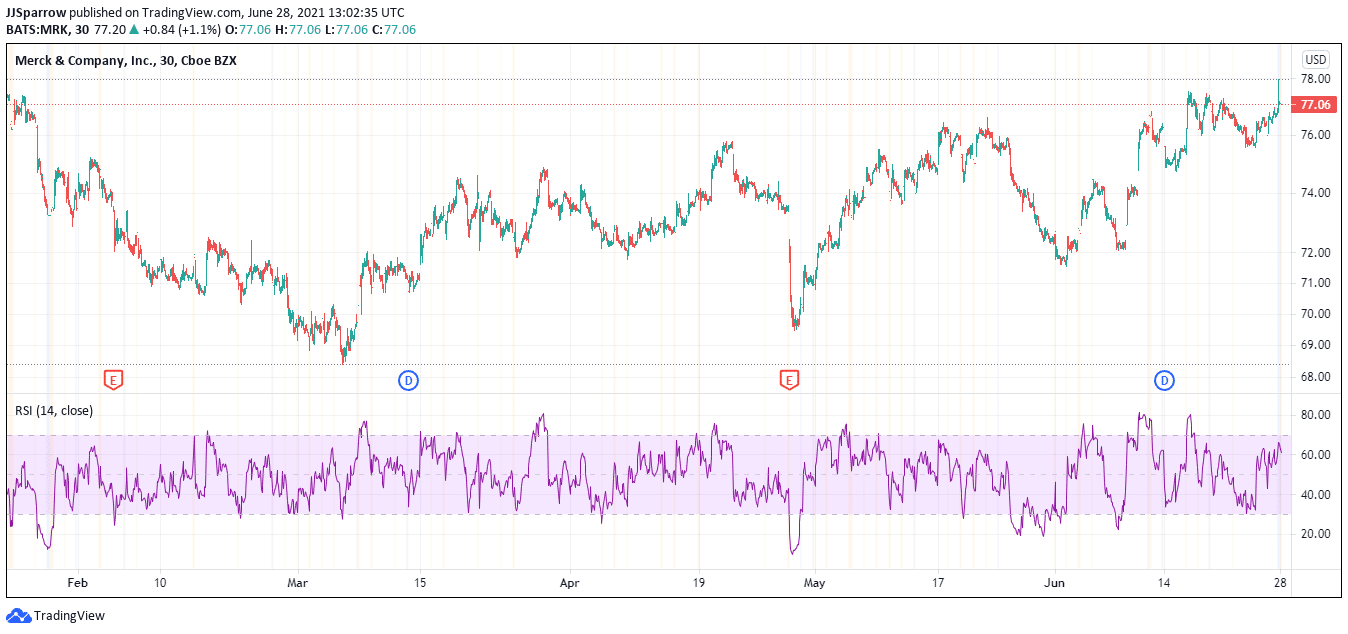
Task: Open the USD currency label
Action: point(1315,59)
